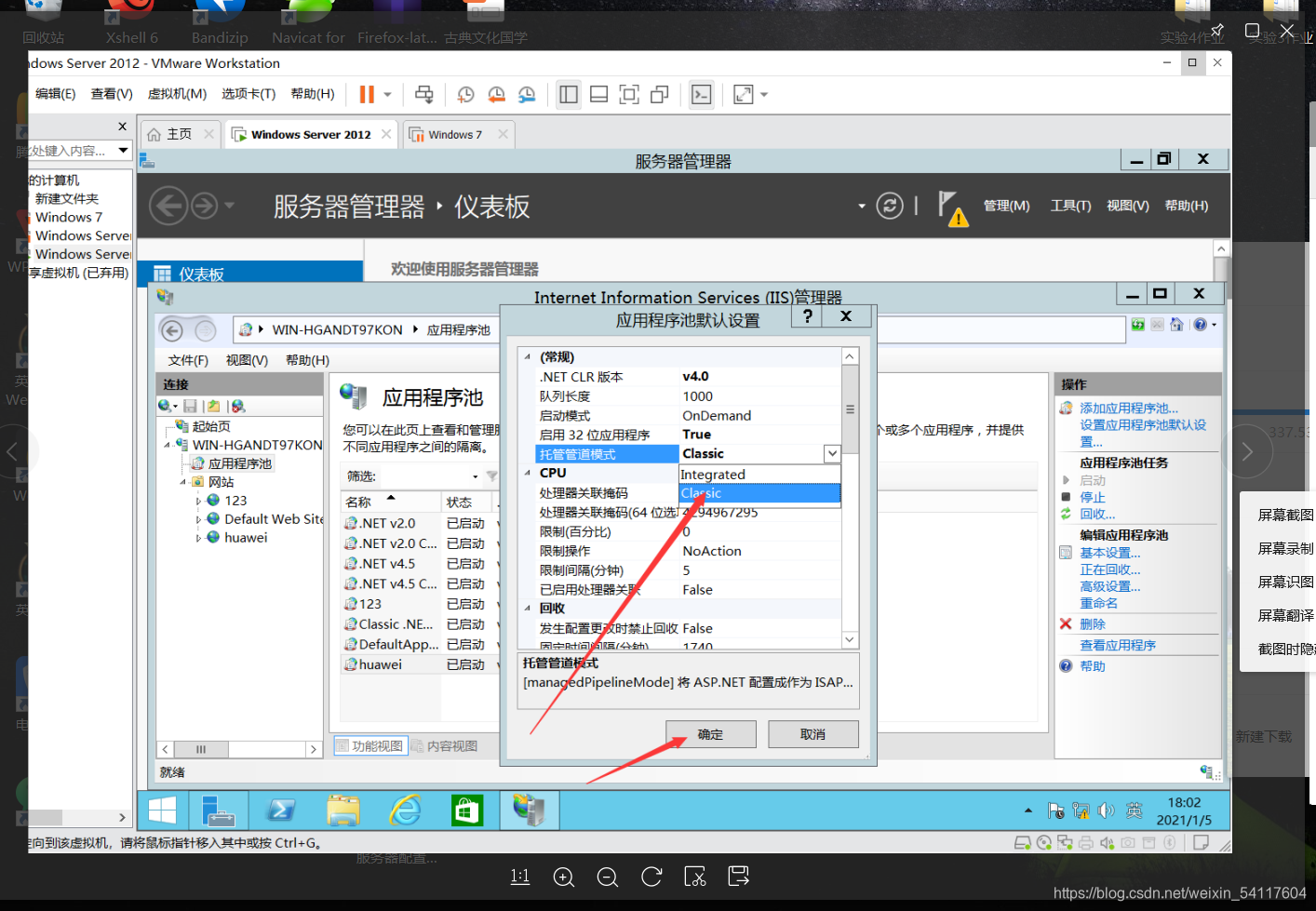Show hidden tray icons arrow
The image size is (1316, 911).
coord(1028,811)
